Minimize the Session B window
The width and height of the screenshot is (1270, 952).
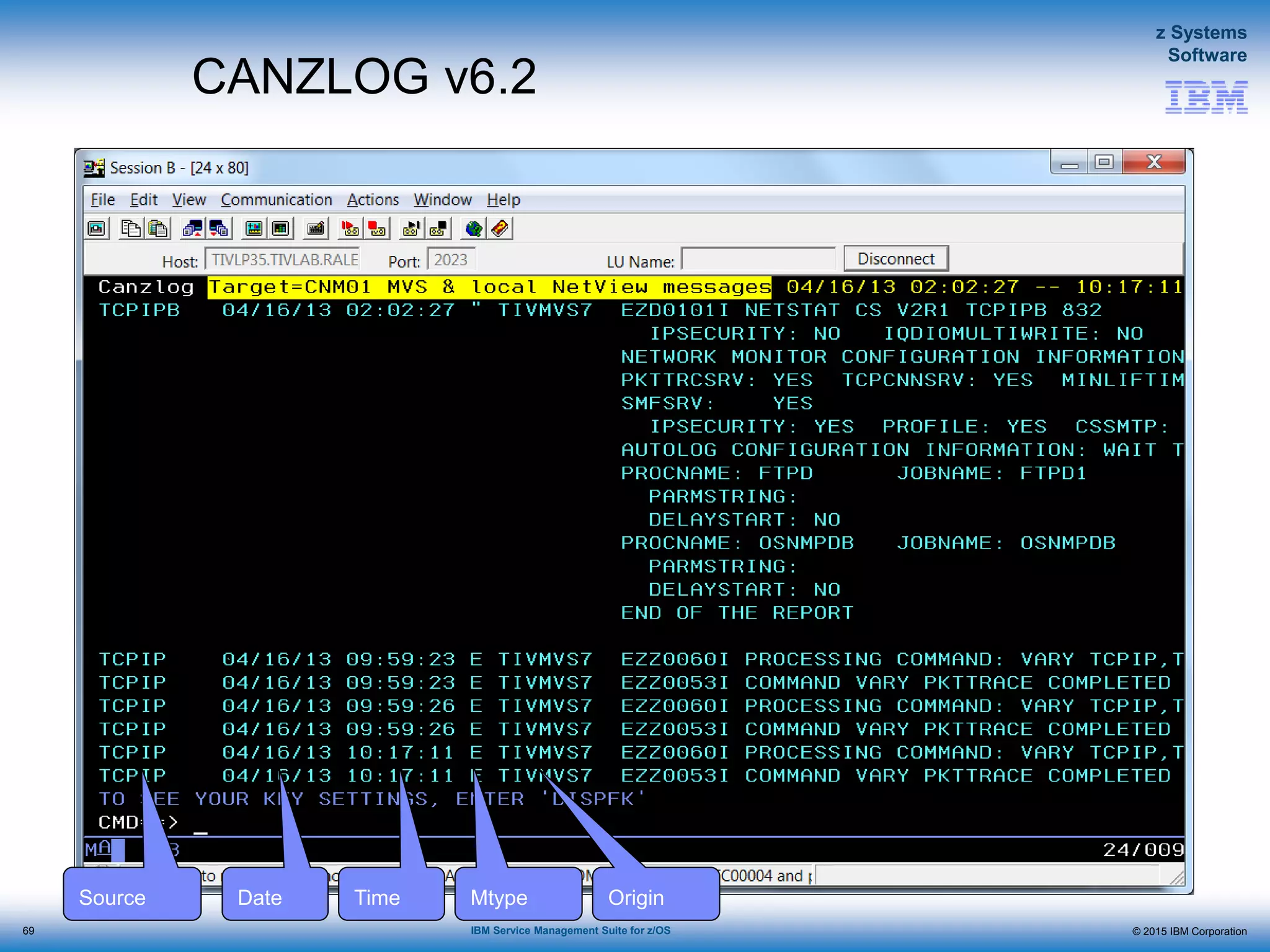pos(1069,162)
